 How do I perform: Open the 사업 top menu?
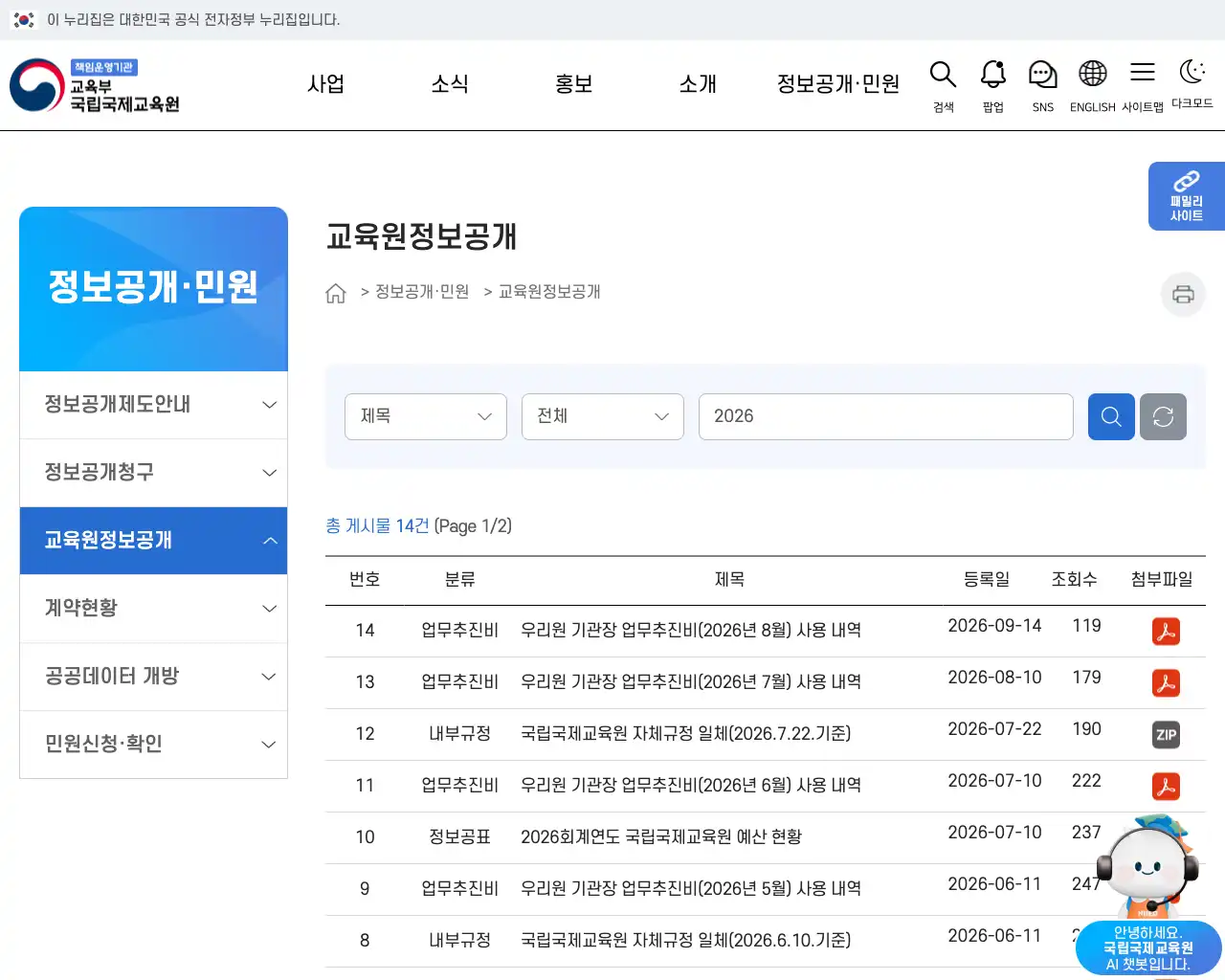[x=325, y=84]
